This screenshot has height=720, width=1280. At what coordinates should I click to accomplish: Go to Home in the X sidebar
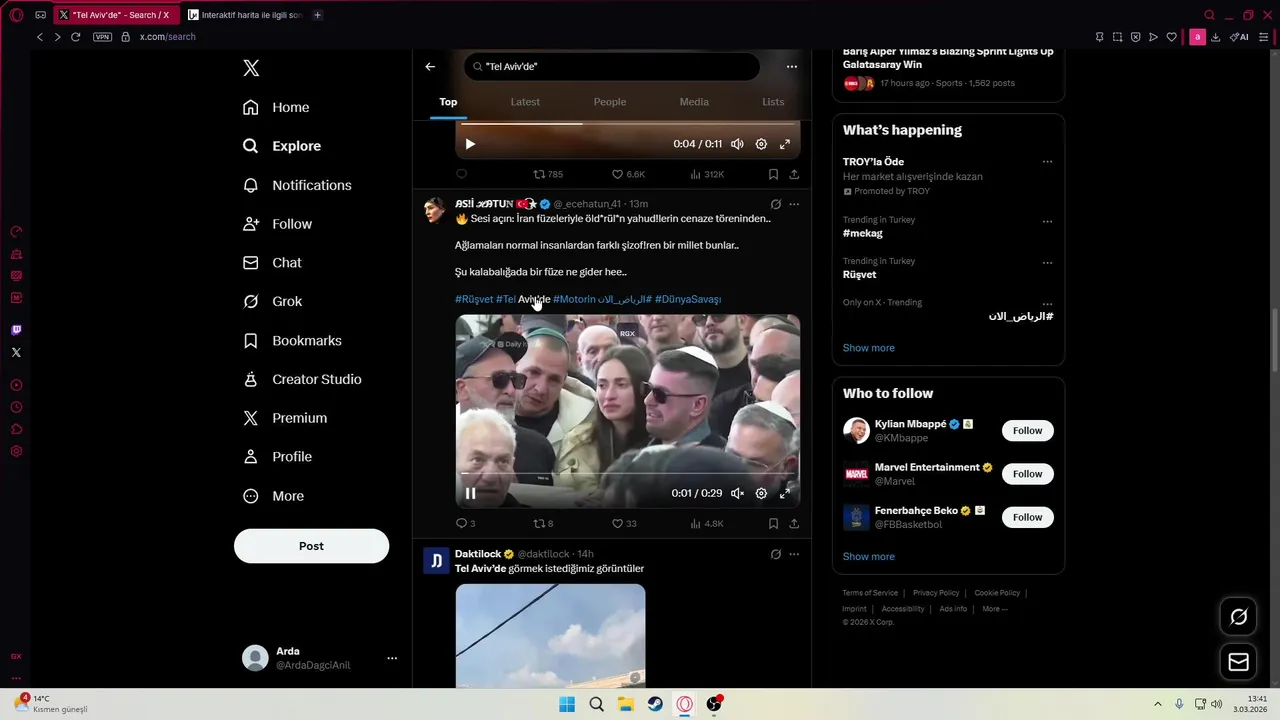pyautogui.click(x=277, y=107)
